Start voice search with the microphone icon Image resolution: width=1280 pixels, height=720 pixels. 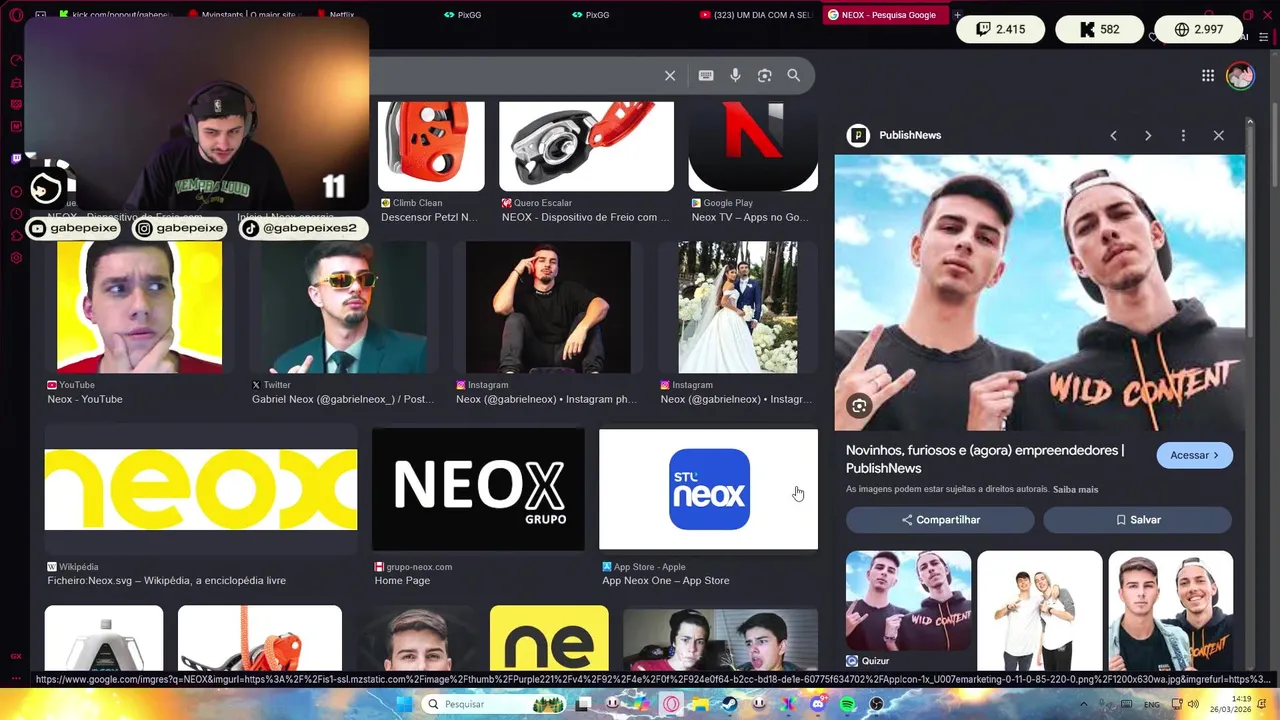pos(735,76)
